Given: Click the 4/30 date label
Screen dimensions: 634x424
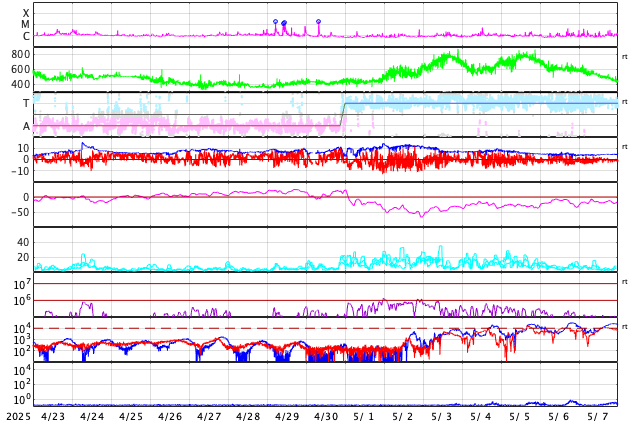Looking at the screenshot, I should pyautogui.click(x=326, y=417).
